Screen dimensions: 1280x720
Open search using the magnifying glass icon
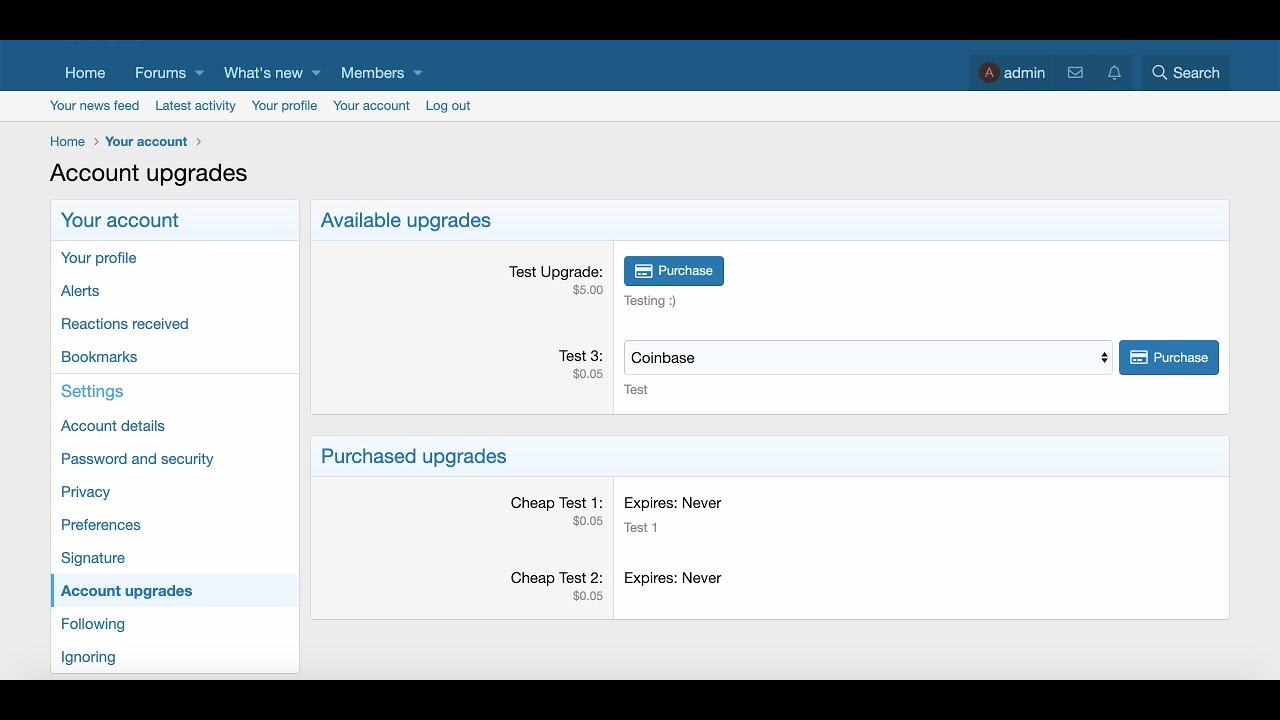[1159, 72]
